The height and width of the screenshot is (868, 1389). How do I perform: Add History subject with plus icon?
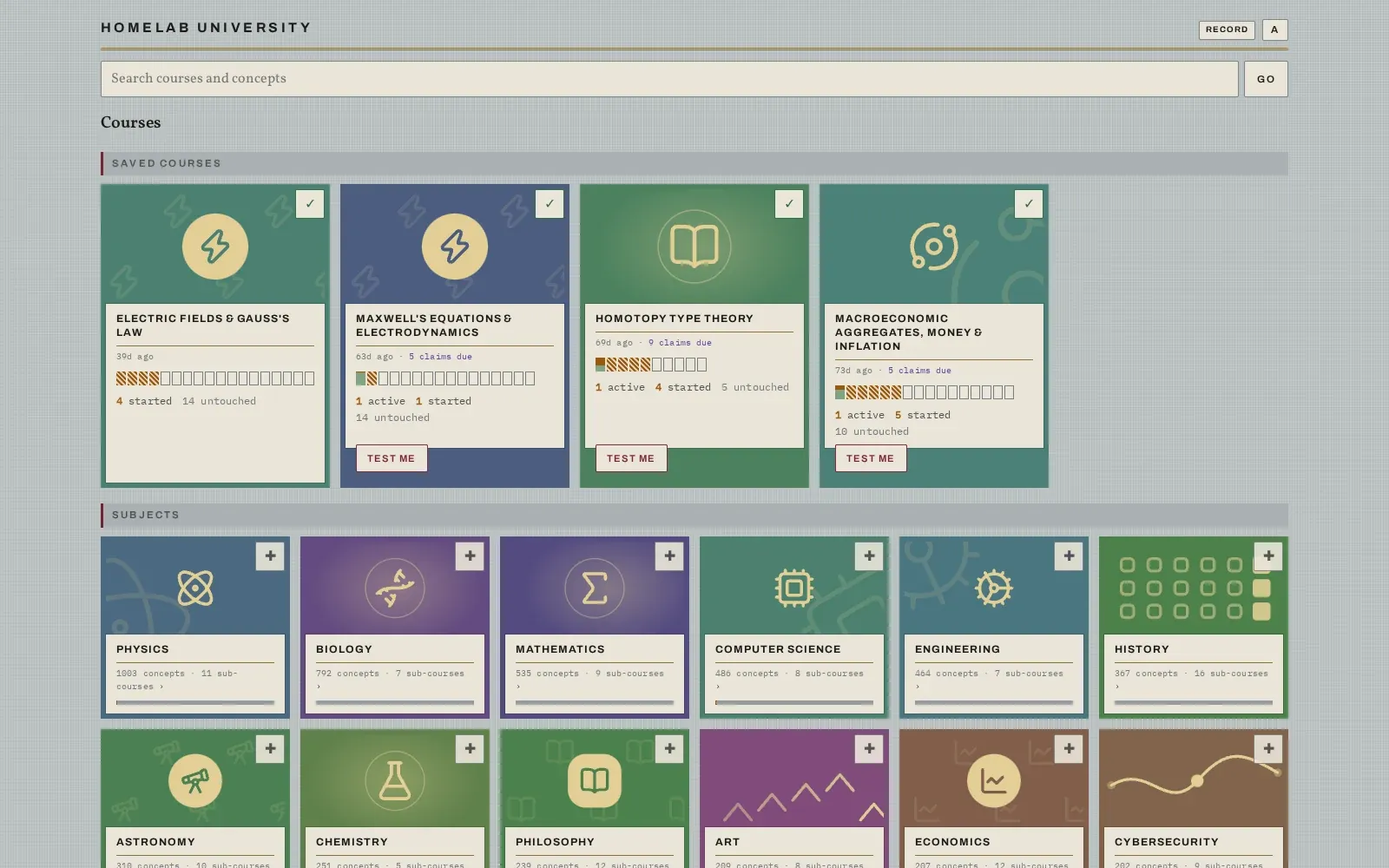pyautogui.click(x=1268, y=556)
